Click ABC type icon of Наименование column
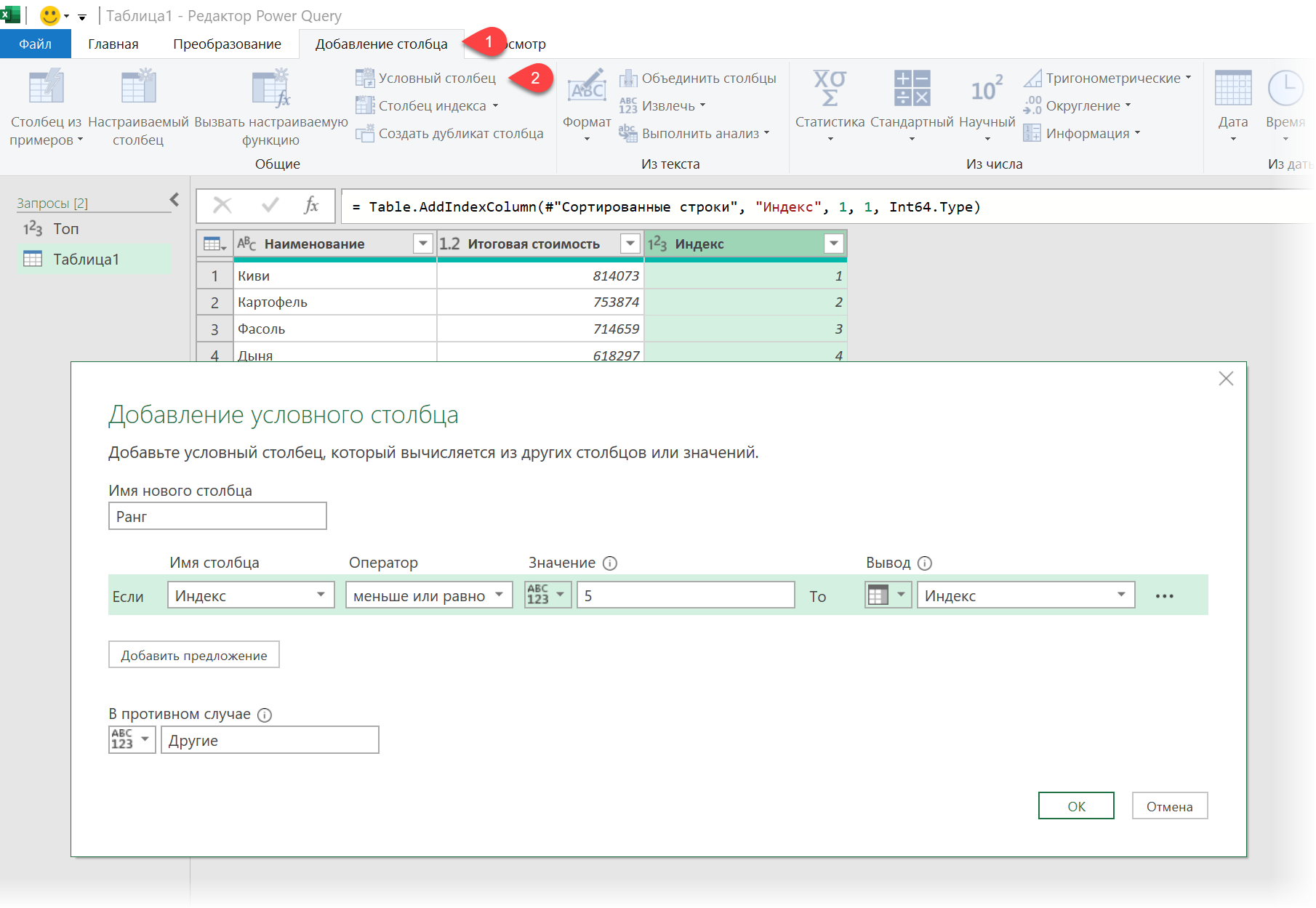Viewport: 1316px width, 908px height. [247, 244]
